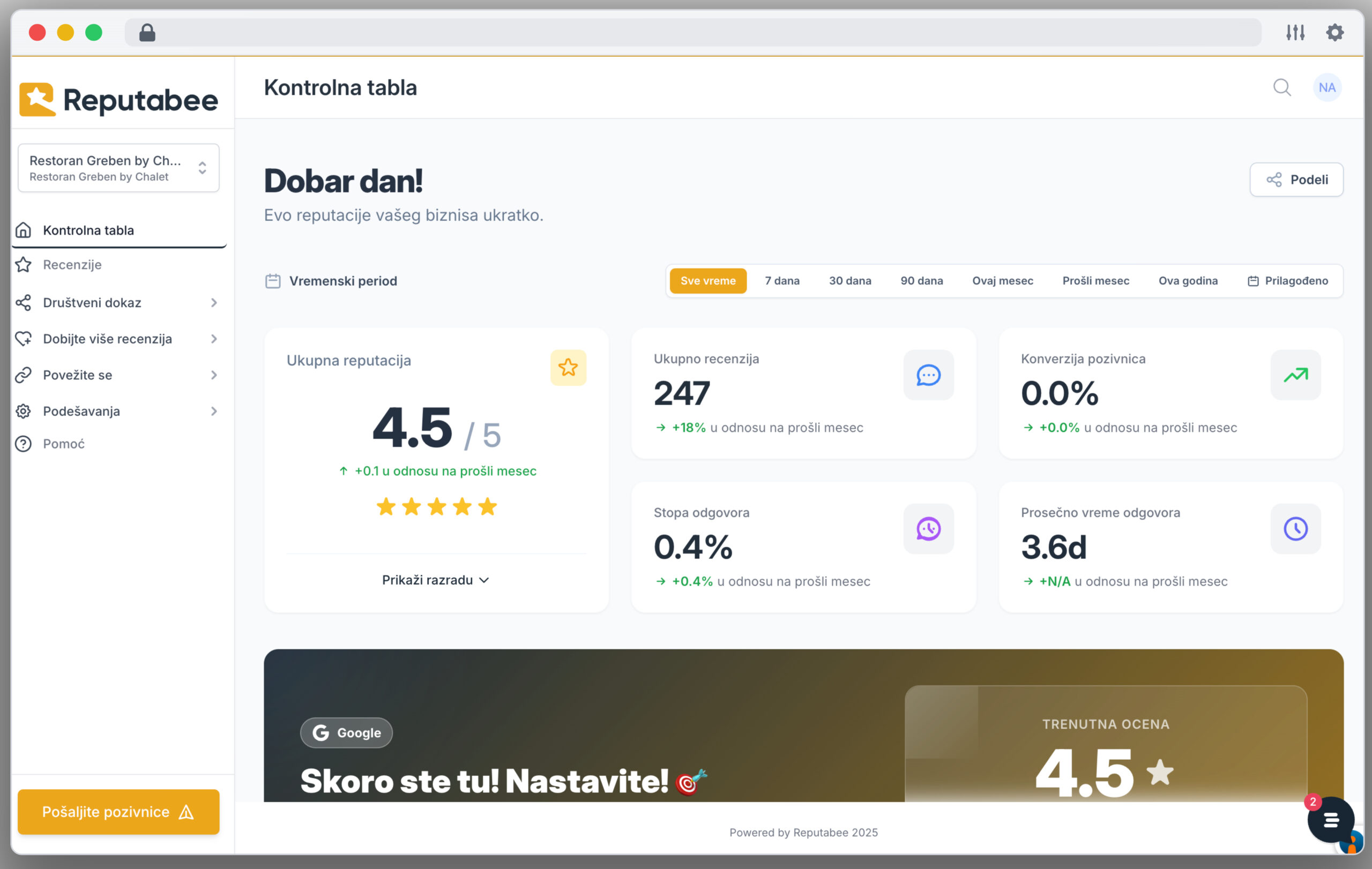Click the chat bubble icon on Ukupno recenzija
Viewport: 1372px width, 869px height.
[928, 374]
